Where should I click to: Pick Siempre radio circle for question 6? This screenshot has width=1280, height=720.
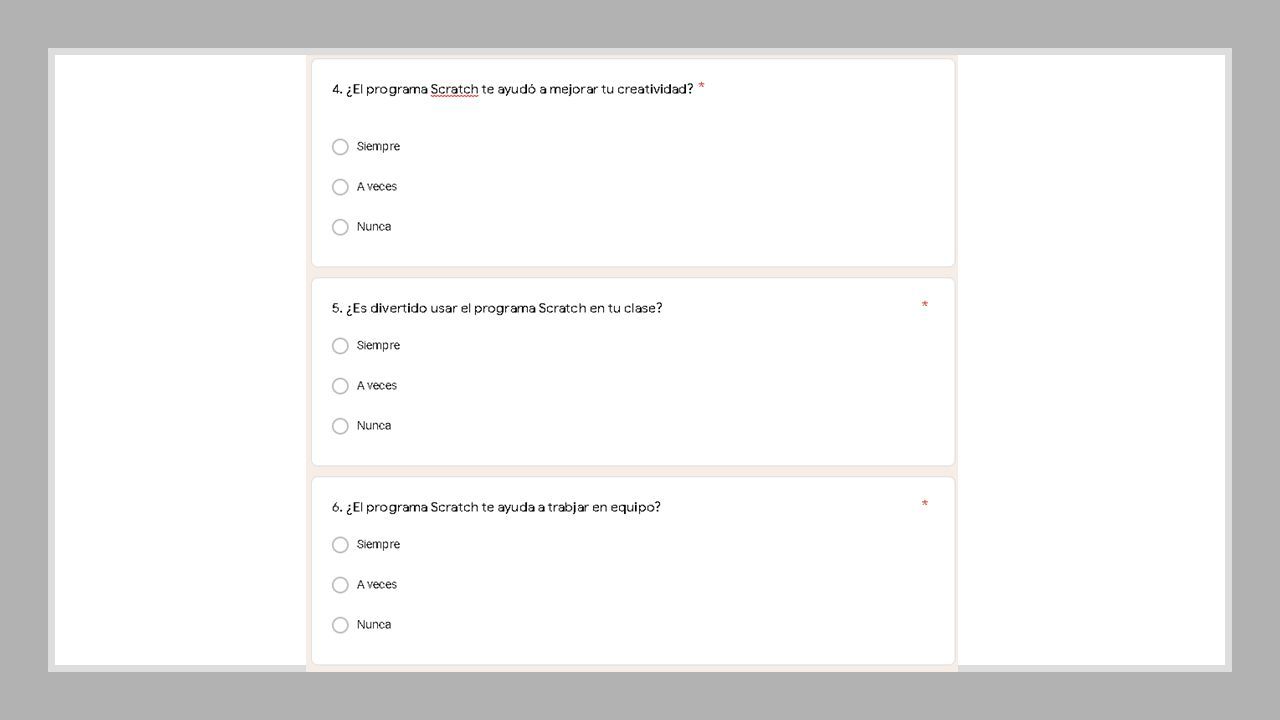pos(340,545)
